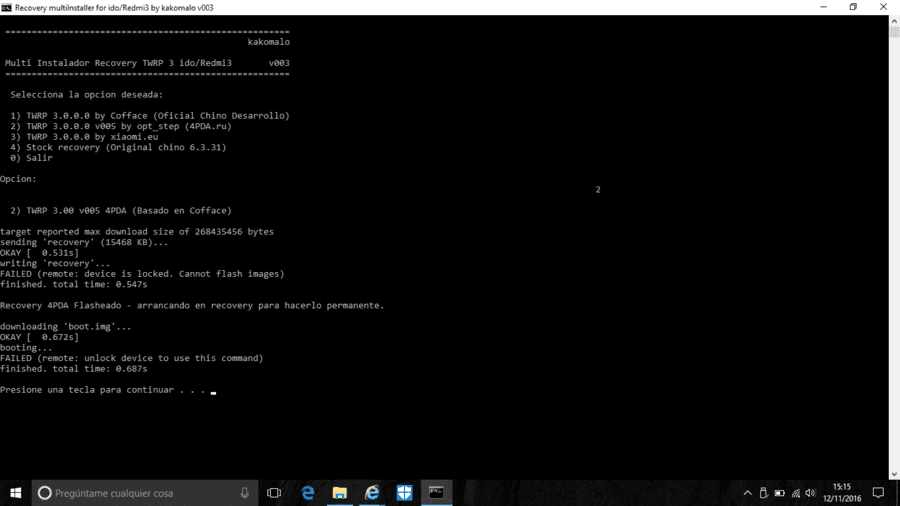Open the Windows Store taskbar icon
The width and height of the screenshot is (900, 506).
tap(404, 493)
